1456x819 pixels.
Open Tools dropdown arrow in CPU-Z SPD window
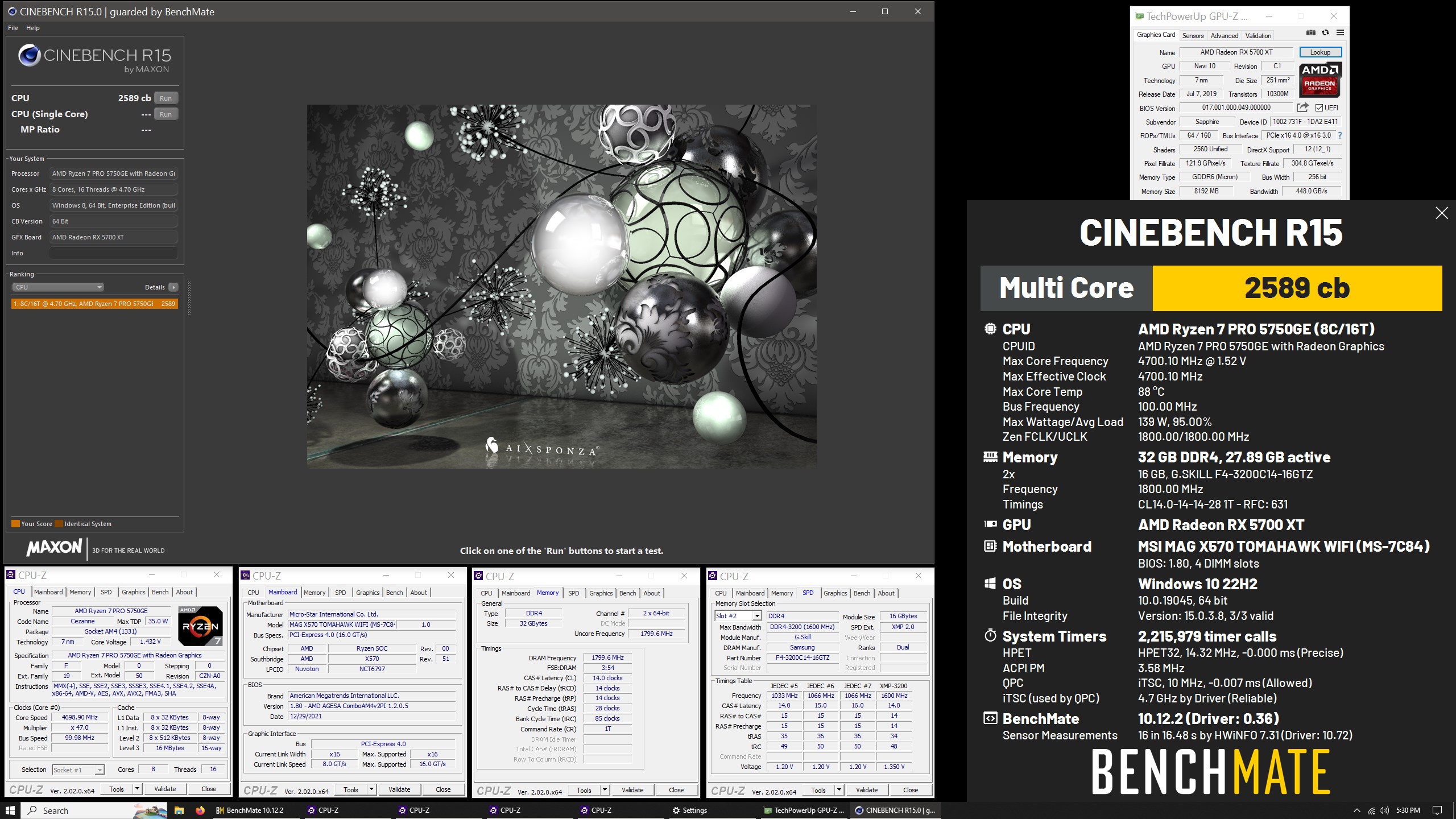click(x=839, y=790)
